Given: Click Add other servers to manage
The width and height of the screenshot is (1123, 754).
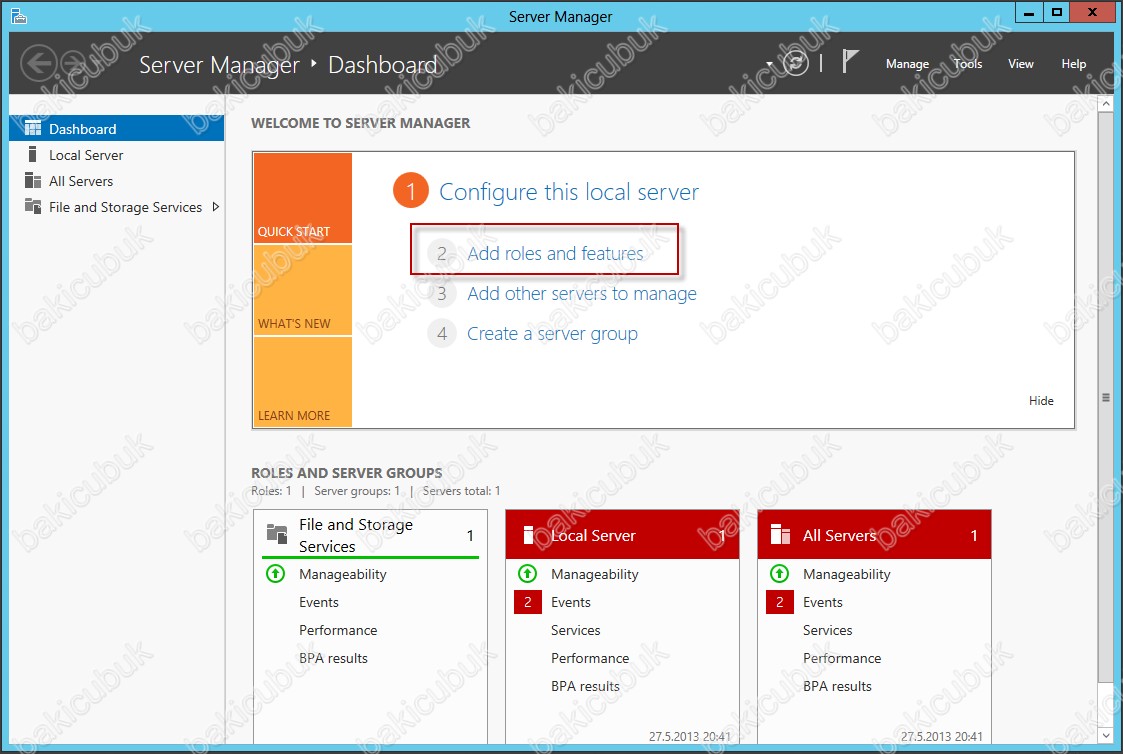Looking at the screenshot, I should pyautogui.click(x=582, y=294).
